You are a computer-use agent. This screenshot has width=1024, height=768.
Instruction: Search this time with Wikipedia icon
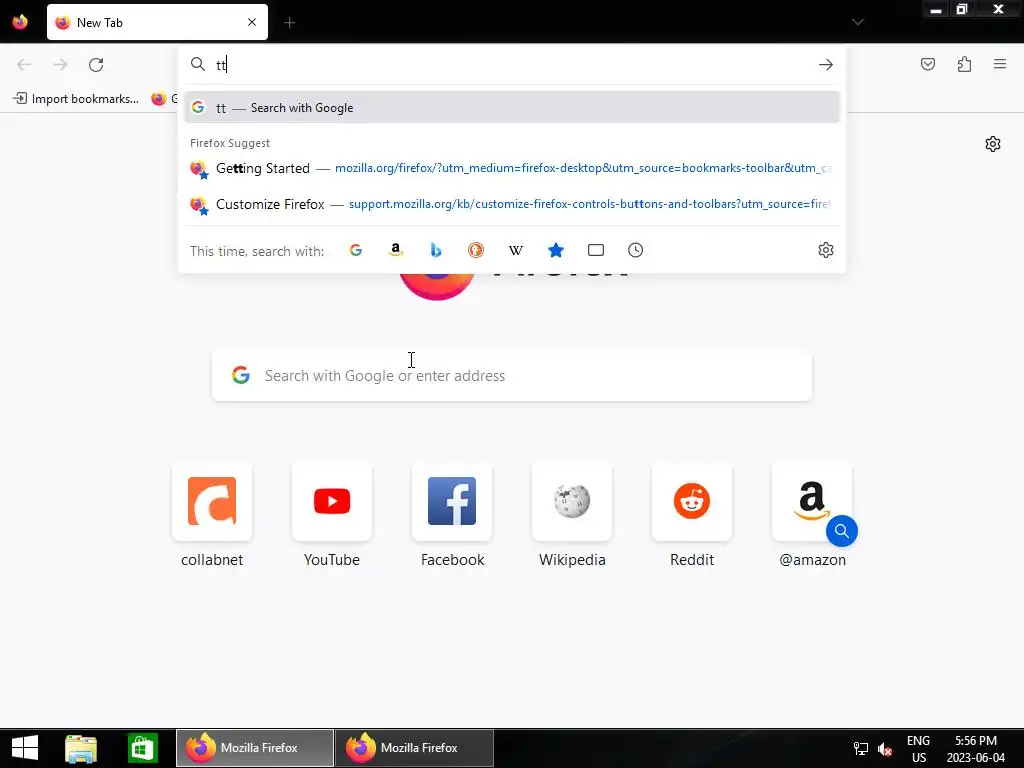[516, 250]
